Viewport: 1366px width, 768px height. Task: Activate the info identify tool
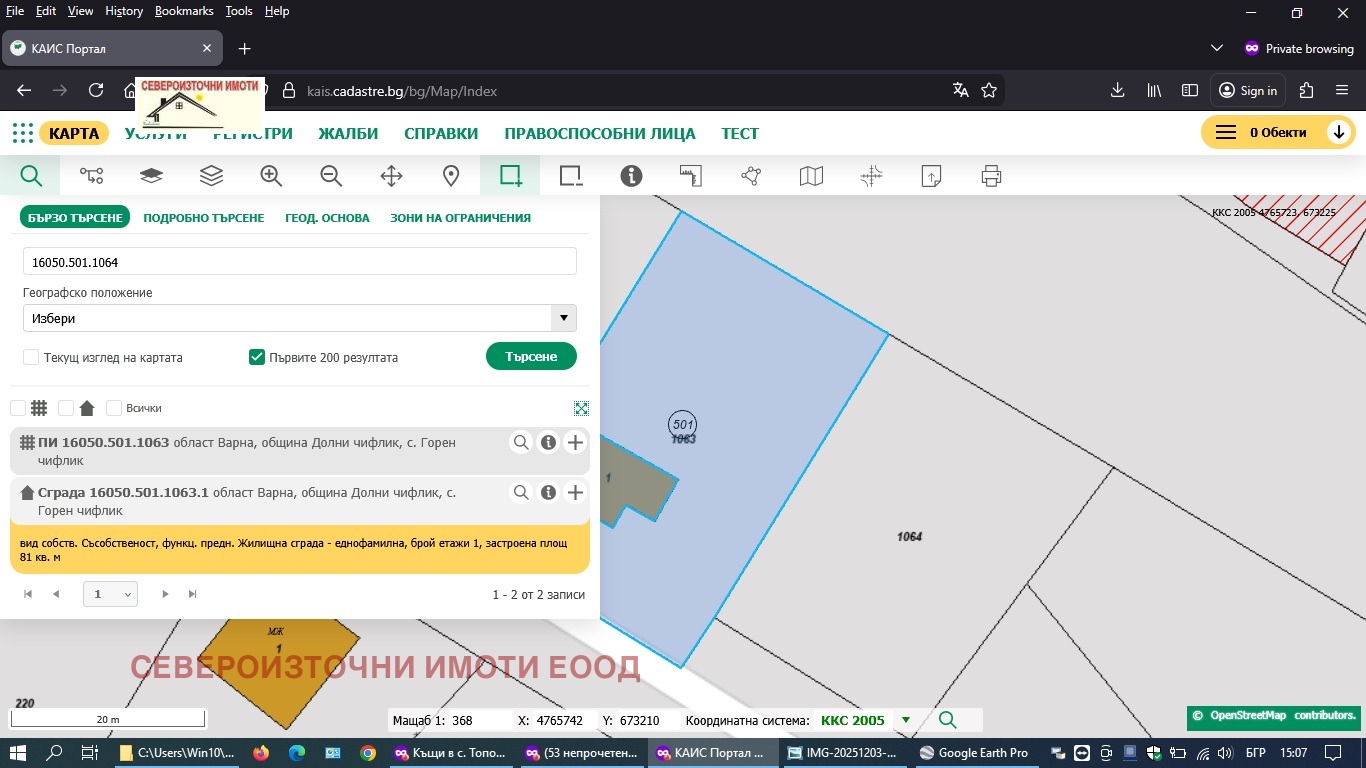(x=631, y=175)
